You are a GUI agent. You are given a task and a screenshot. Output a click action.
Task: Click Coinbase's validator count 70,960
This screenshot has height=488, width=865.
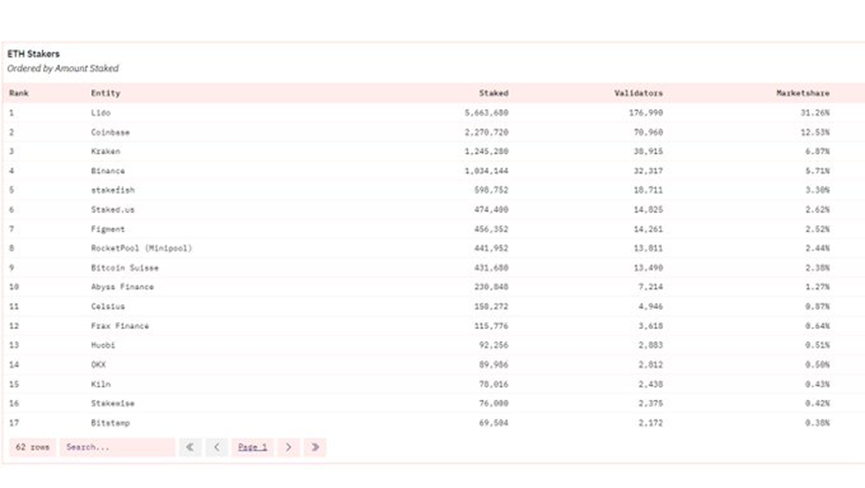(x=648, y=132)
